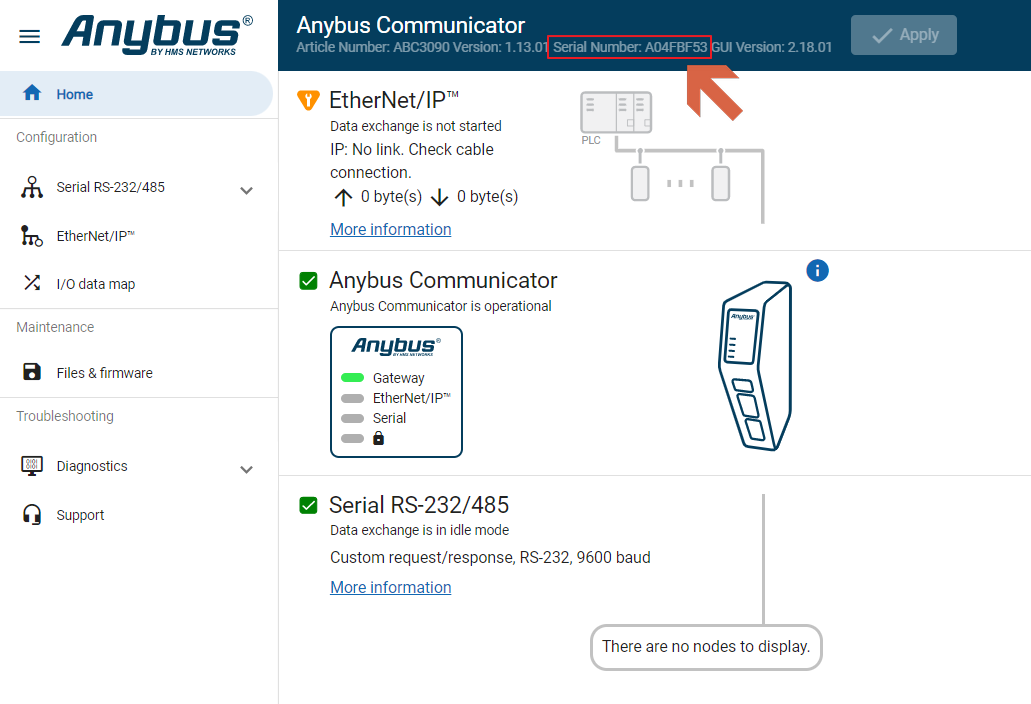Click the green check beside Anybus Communicator
Image resolution: width=1031 pixels, height=704 pixels.
pos(308,281)
